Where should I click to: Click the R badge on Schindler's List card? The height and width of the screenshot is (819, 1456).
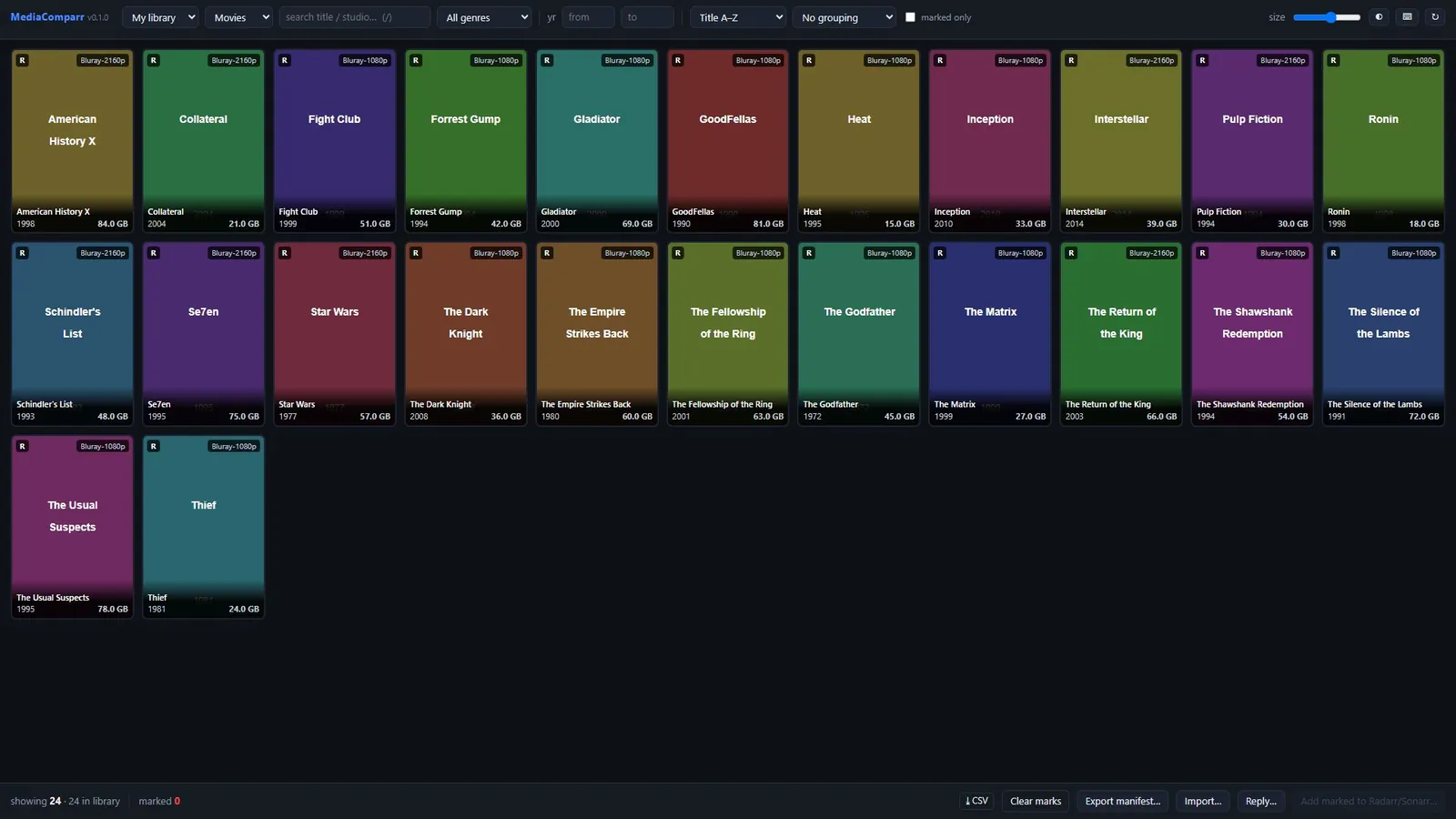point(23,253)
